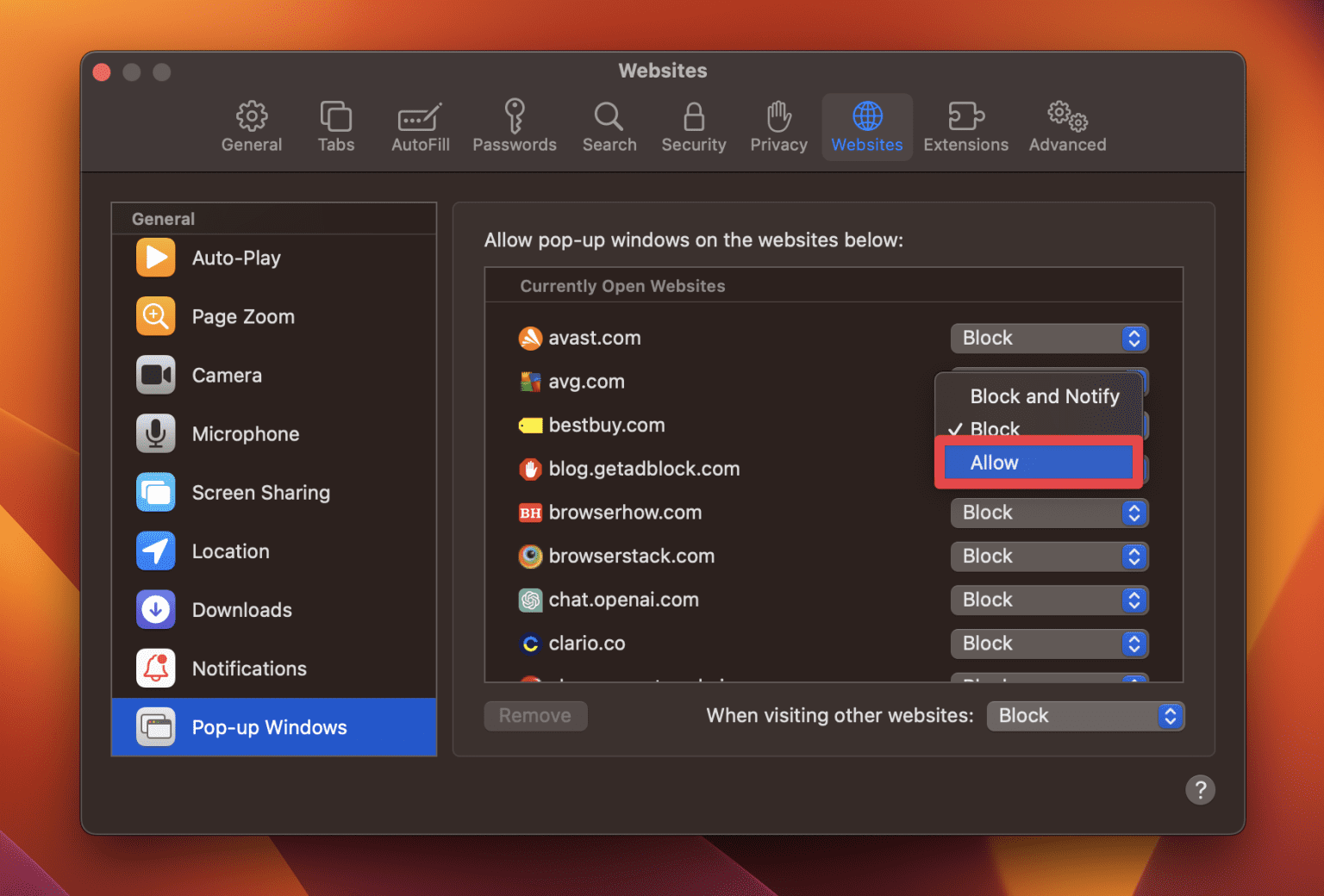Image resolution: width=1324 pixels, height=896 pixels.
Task: Open the General settings tab icon
Action: pyautogui.click(x=251, y=126)
